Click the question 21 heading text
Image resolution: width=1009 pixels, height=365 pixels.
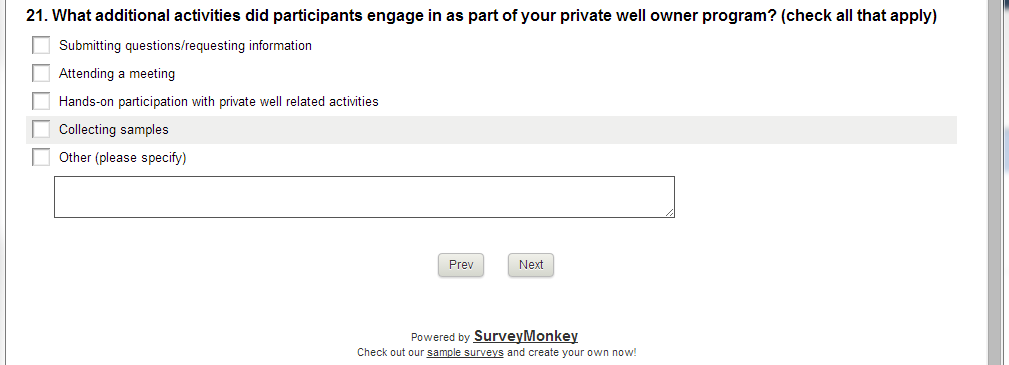click(x=481, y=16)
